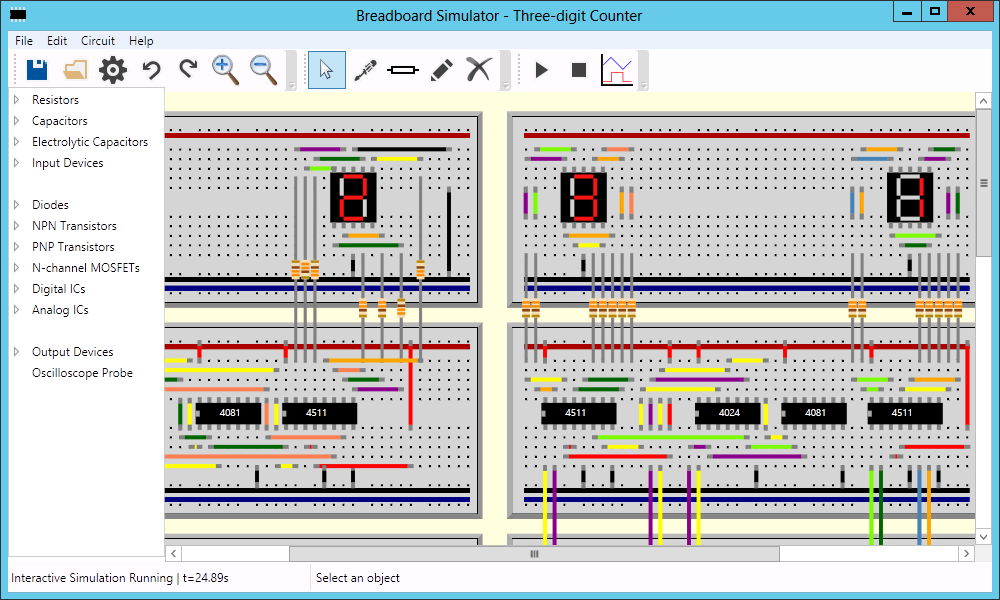Expand the NPN Transistors list
1000x600 pixels.
tap(17, 226)
